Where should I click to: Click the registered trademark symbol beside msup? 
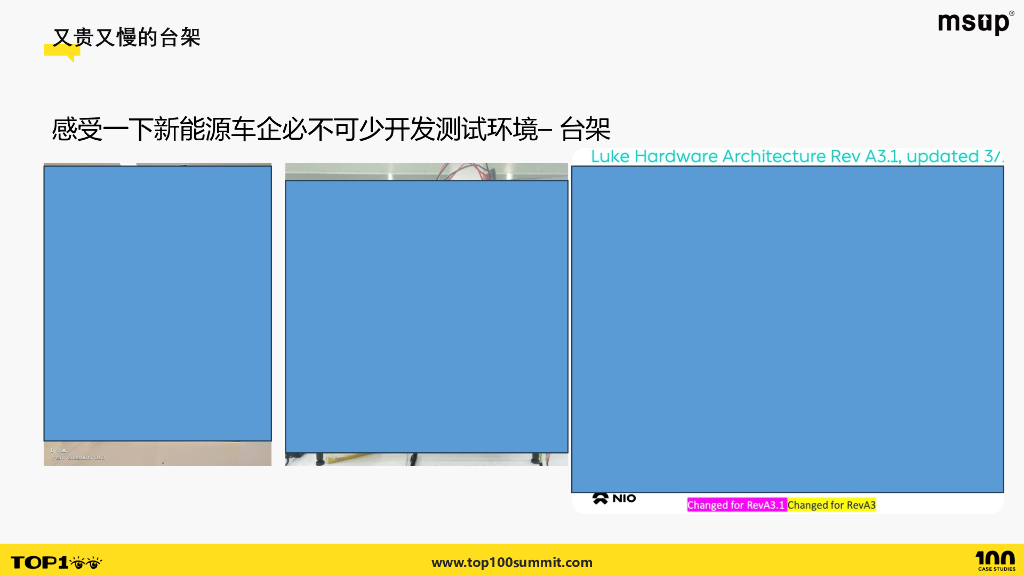pyautogui.click(x=1013, y=12)
